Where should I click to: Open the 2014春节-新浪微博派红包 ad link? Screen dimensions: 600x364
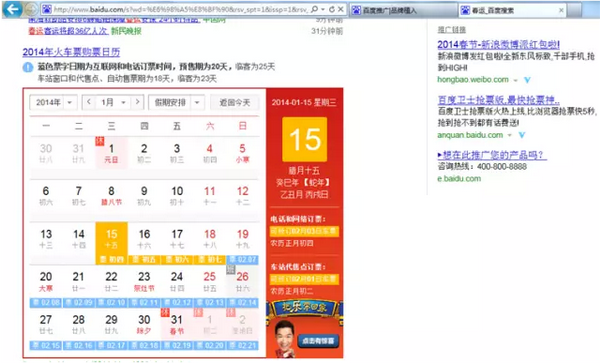click(x=499, y=45)
